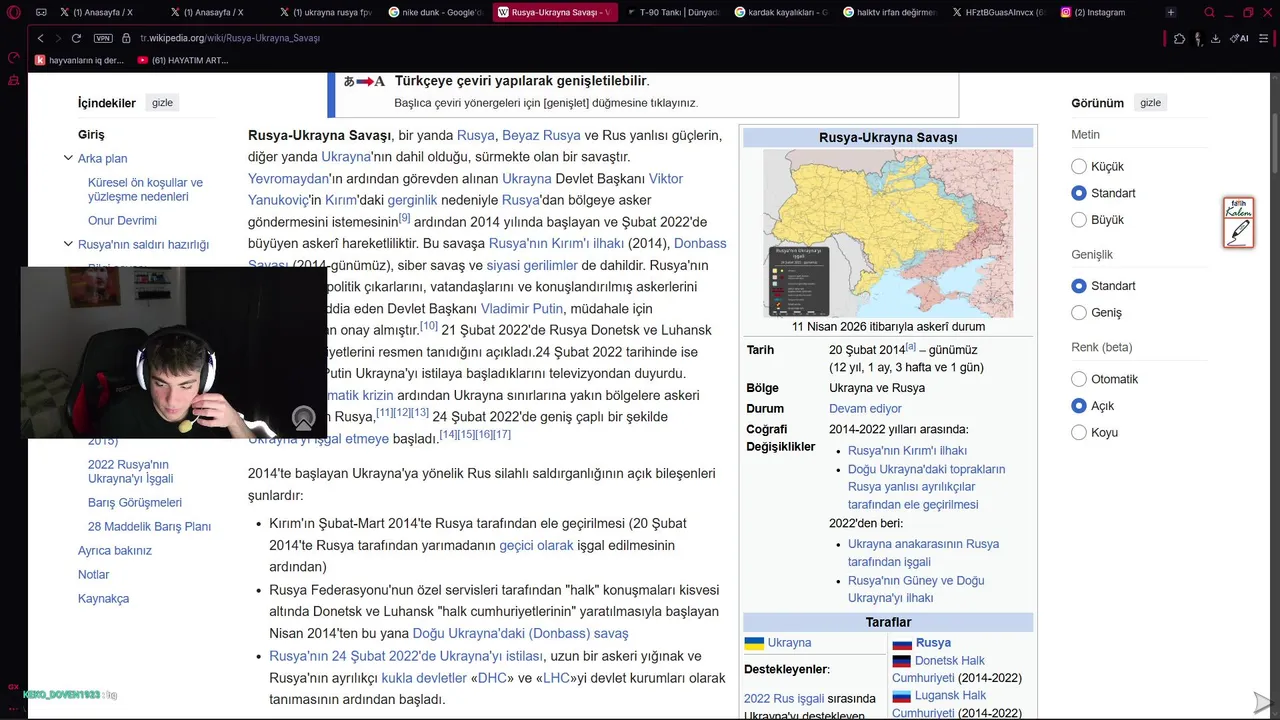This screenshot has height=720, width=1280.
Task: Open the extensions cube icon
Action: pyautogui.click(x=1180, y=38)
